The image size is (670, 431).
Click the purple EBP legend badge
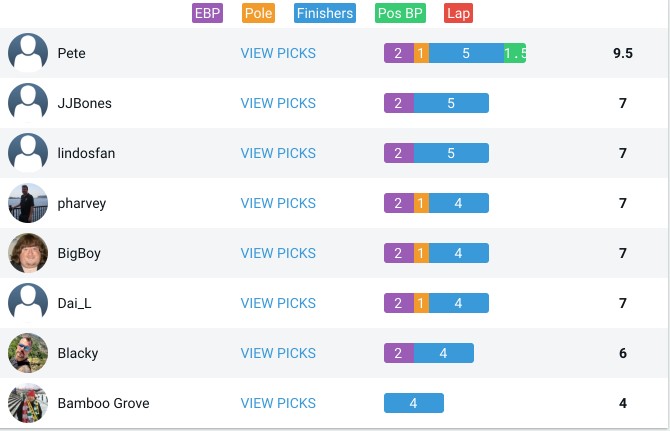207,13
